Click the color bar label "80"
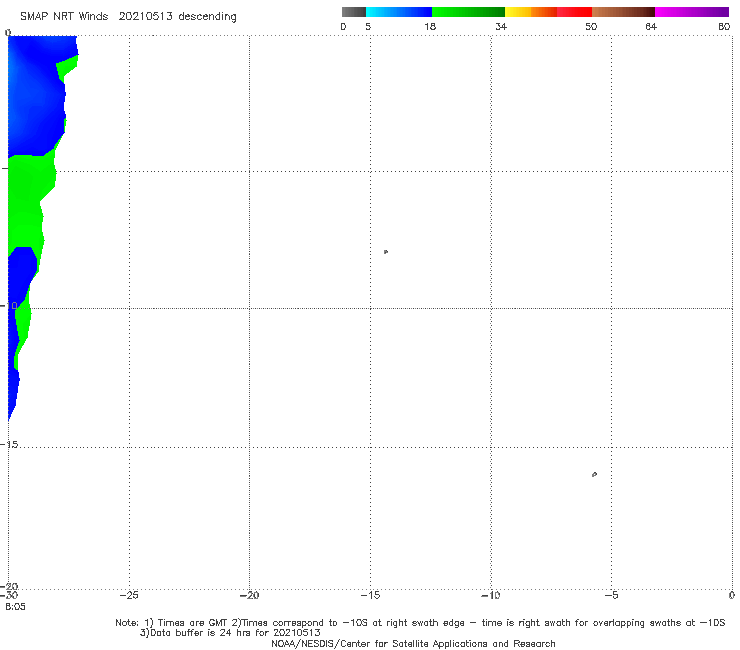This screenshot has width=740, height=650. 724,27
